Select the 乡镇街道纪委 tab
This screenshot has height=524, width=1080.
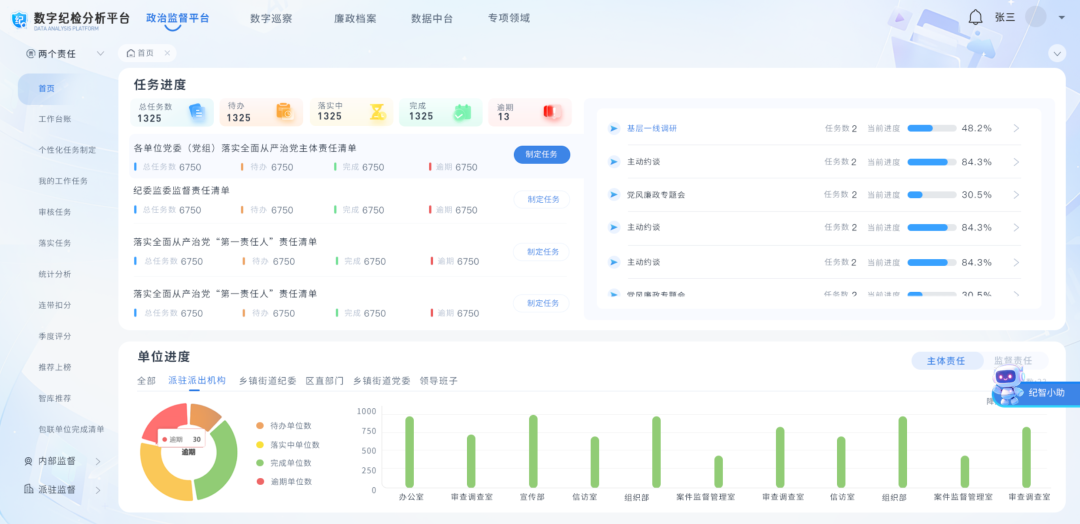(268, 381)
